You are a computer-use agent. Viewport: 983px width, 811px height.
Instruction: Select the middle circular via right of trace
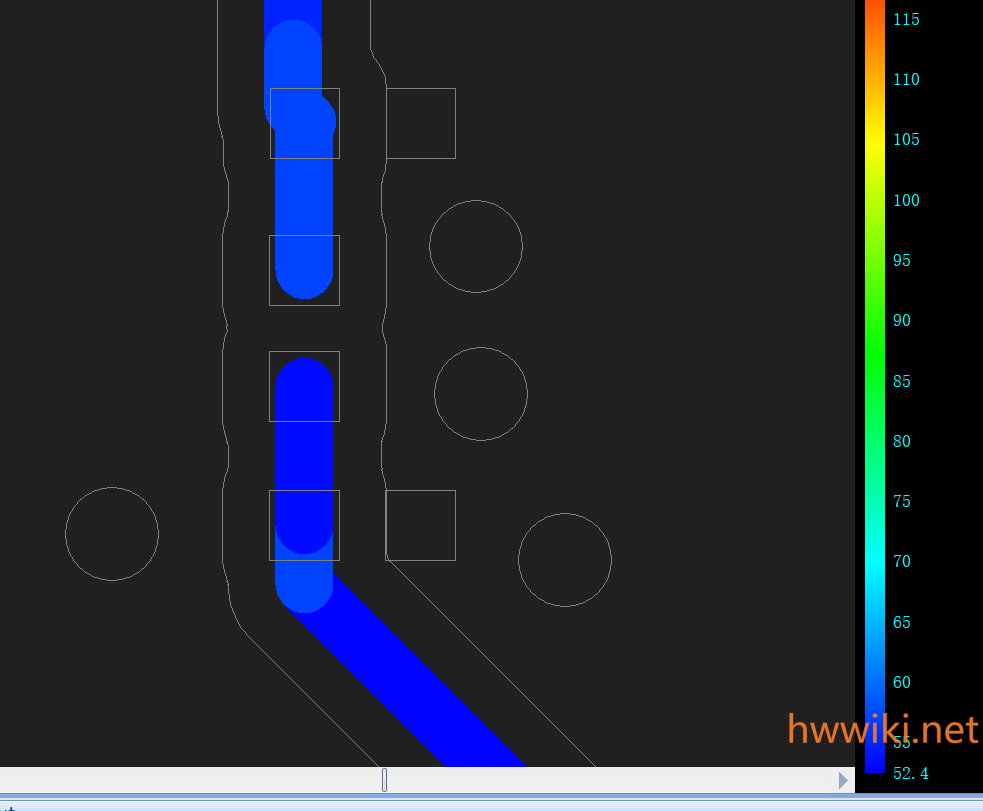coord(481,394)
